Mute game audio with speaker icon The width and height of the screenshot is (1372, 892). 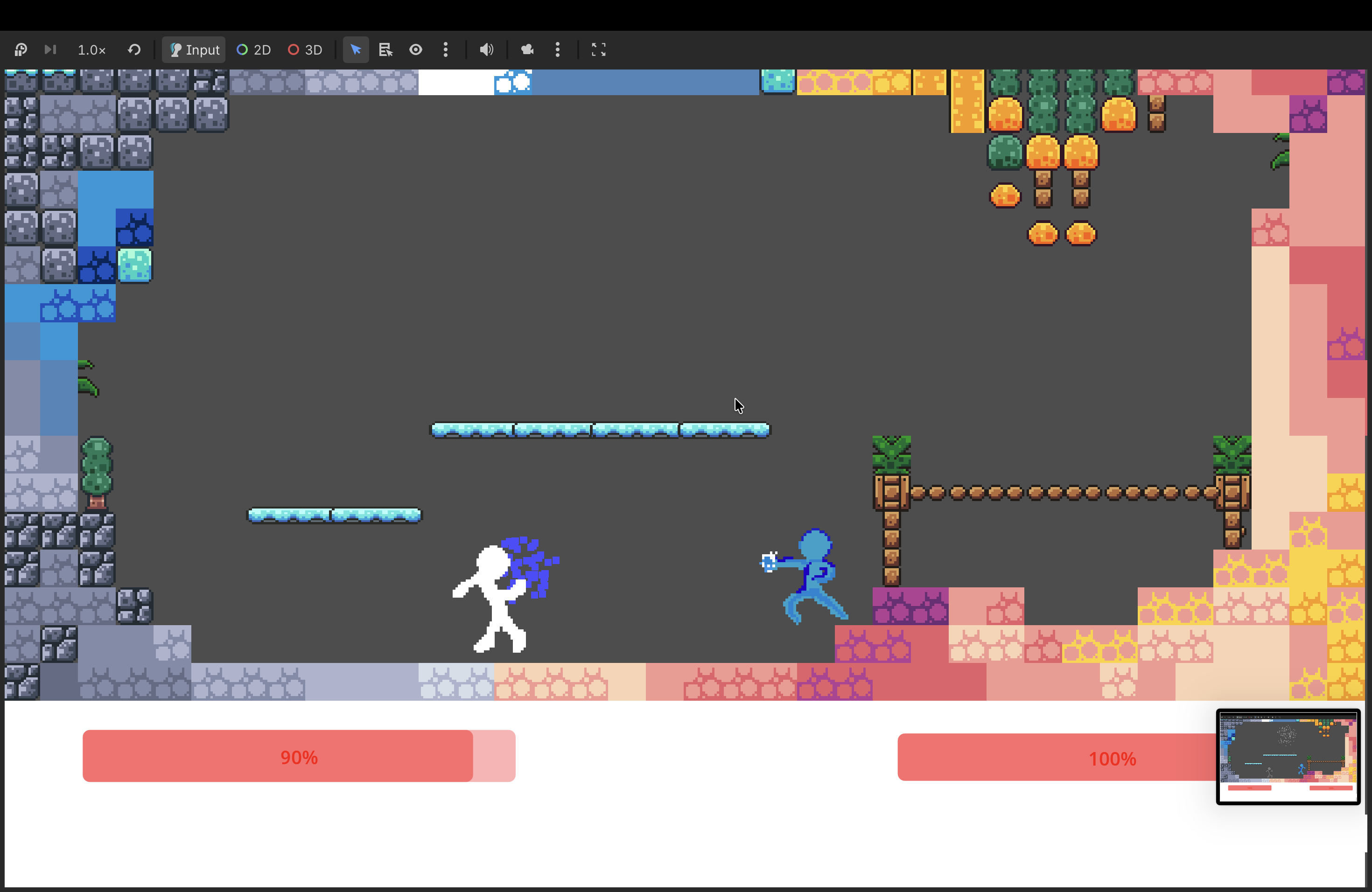(x=487, y=50)
